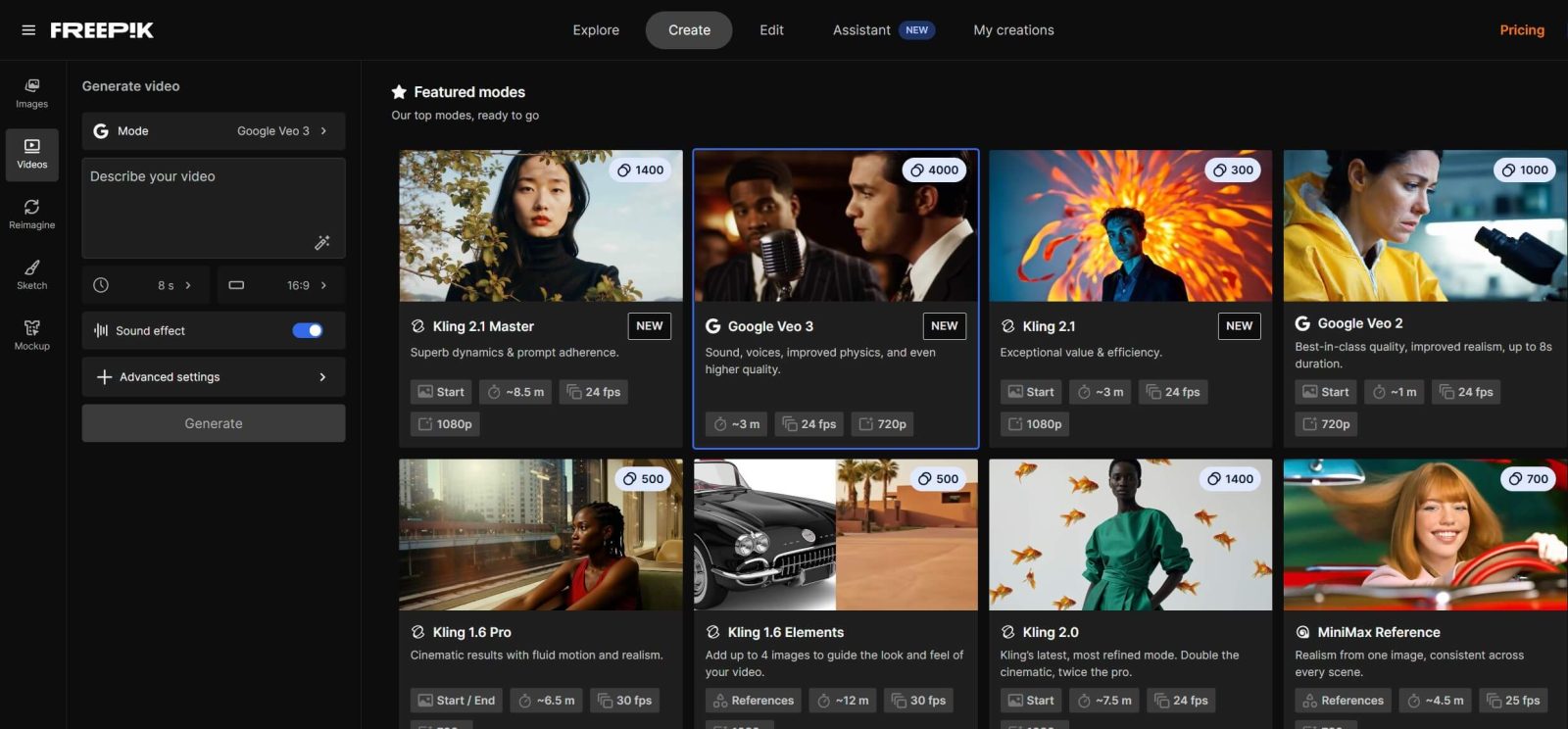Open the 16:9 aspect ratio dropdown
1568x729 pixels.
coord(280,285)
